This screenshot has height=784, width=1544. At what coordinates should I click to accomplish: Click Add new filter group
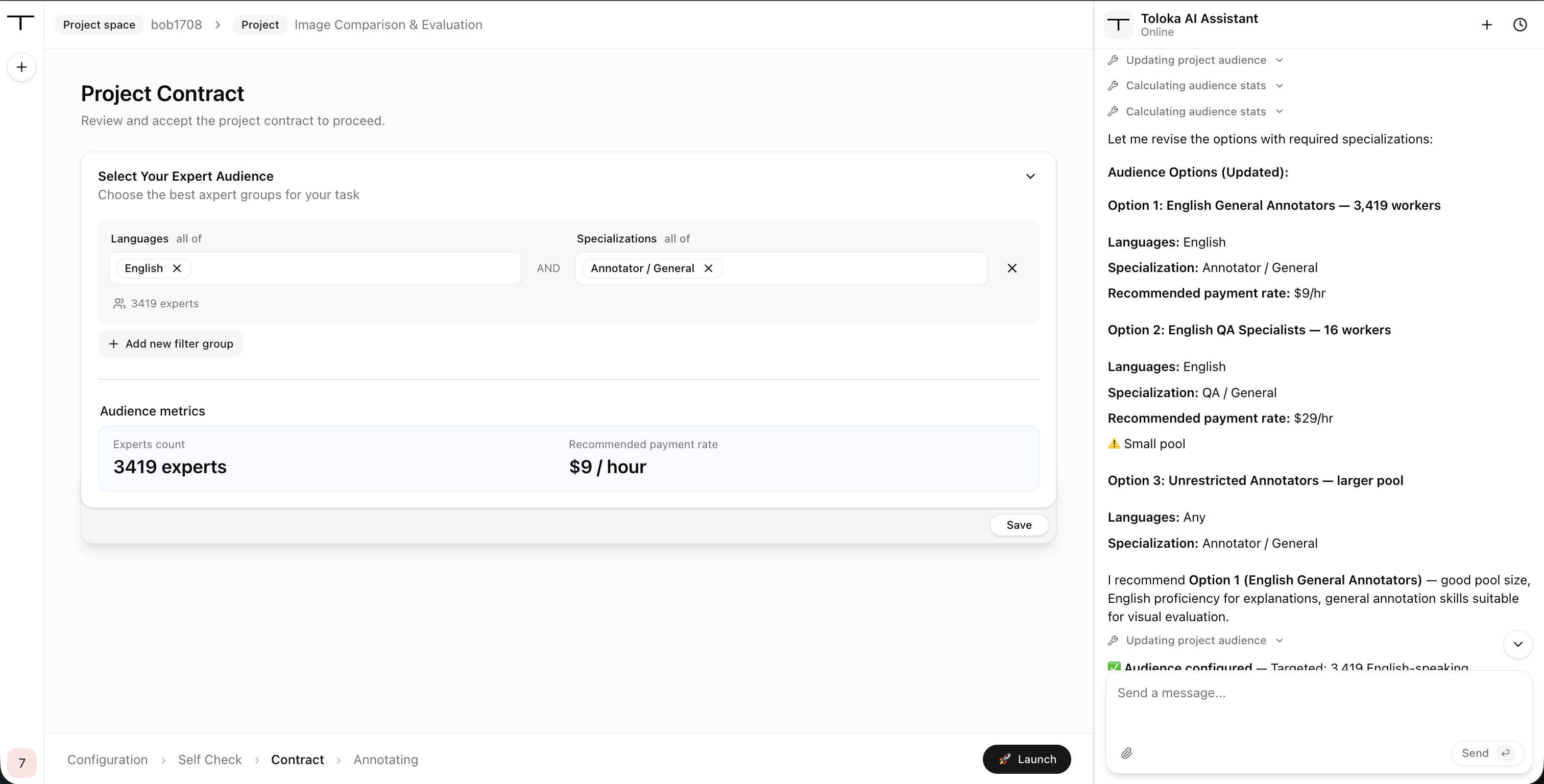pos(170,344)
